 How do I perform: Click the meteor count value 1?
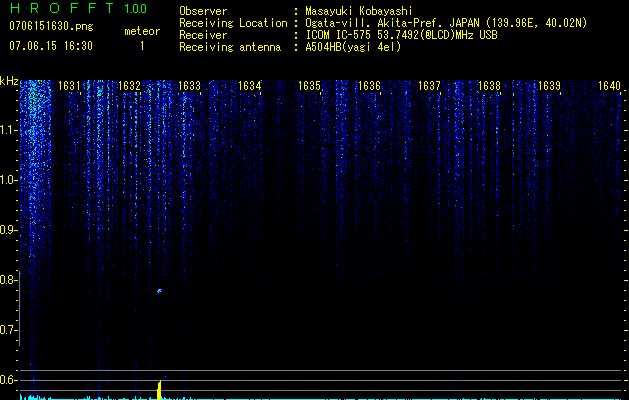(142, 47)
